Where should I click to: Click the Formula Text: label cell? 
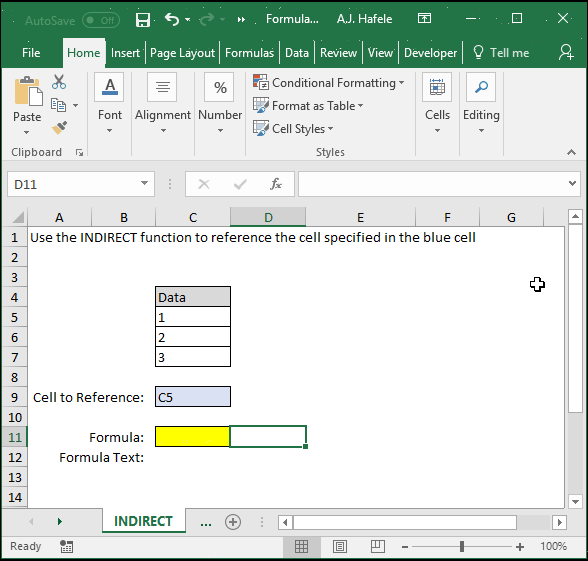coord(102,458)
